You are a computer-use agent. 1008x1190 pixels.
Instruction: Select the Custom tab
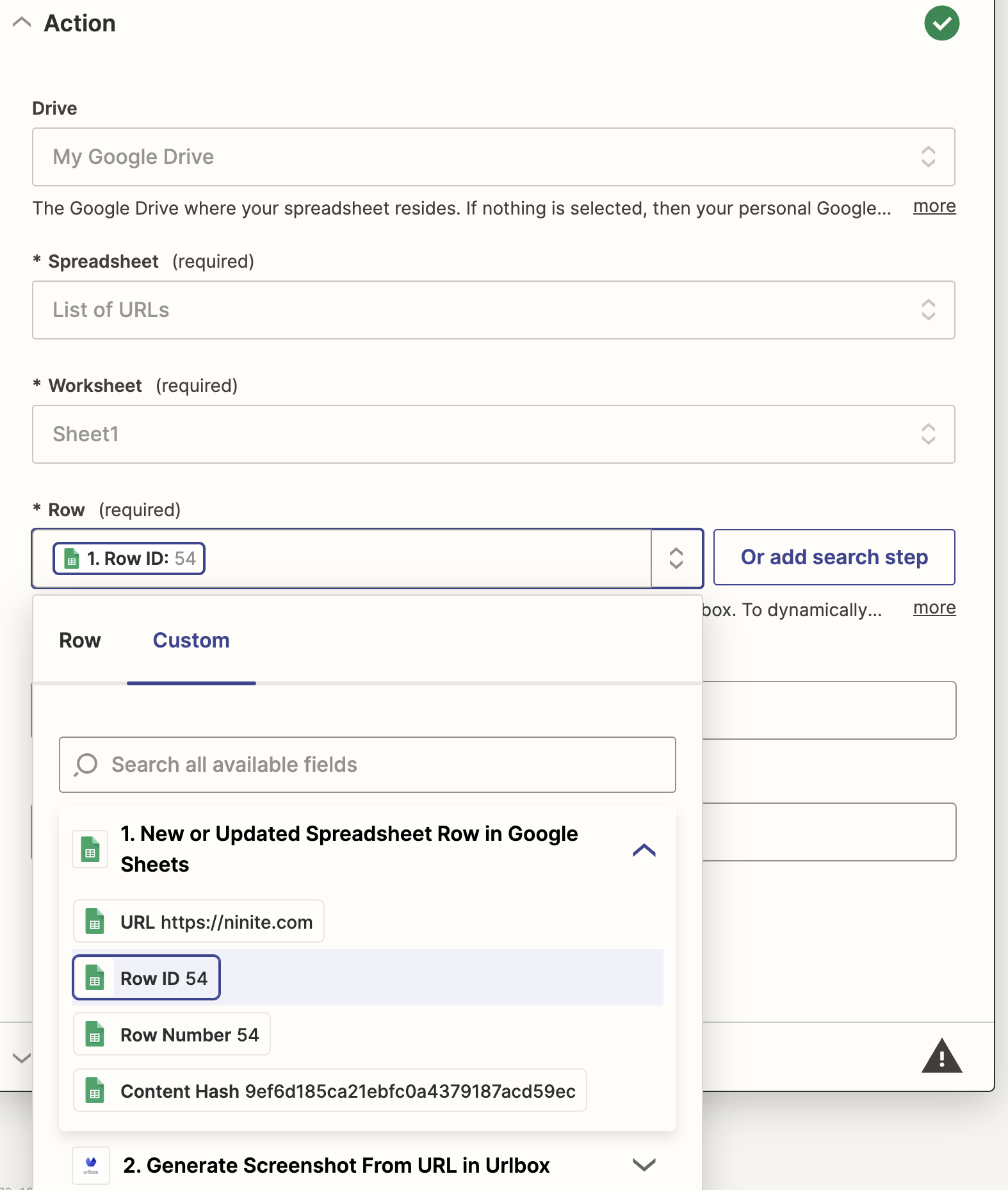[191, 640]
